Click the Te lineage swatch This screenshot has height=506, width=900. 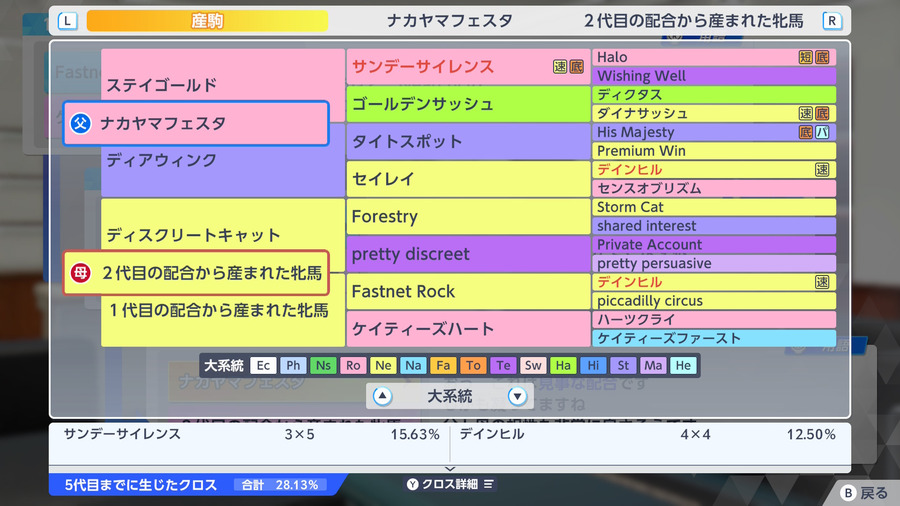(503, 365)
